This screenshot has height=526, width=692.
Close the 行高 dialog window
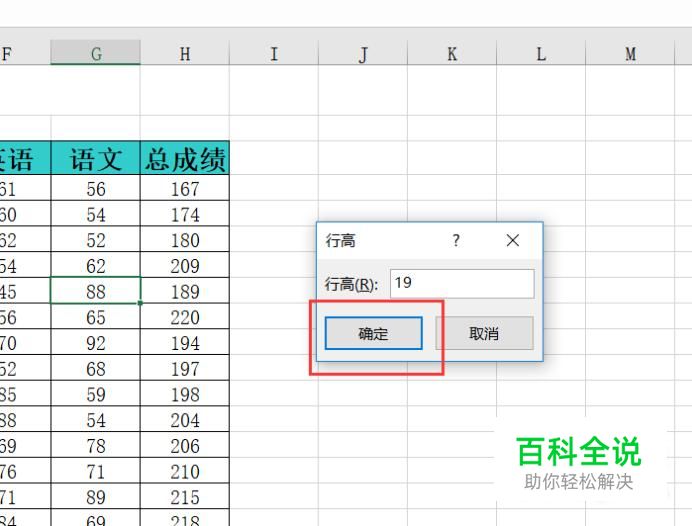point(512,240)
